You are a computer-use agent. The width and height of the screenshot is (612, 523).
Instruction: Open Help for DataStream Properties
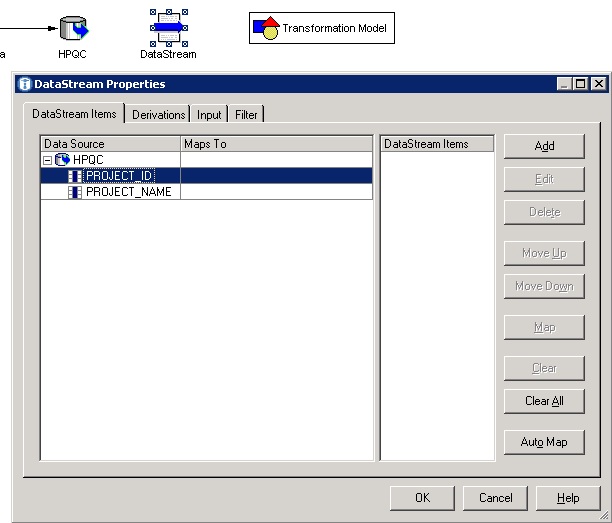pyautogui.click(x=568, y=498)
